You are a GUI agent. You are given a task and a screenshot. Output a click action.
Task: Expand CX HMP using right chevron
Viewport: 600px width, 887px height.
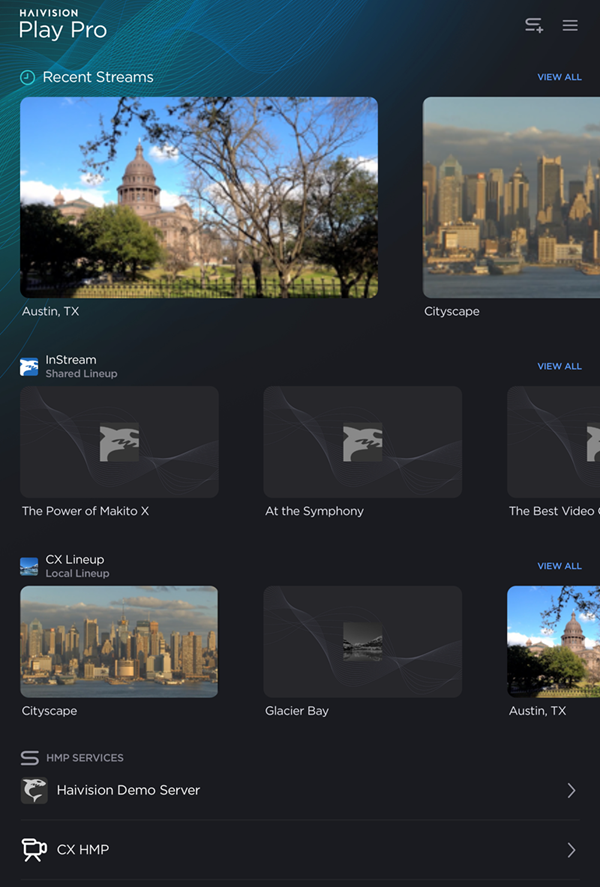click(571, 850)
